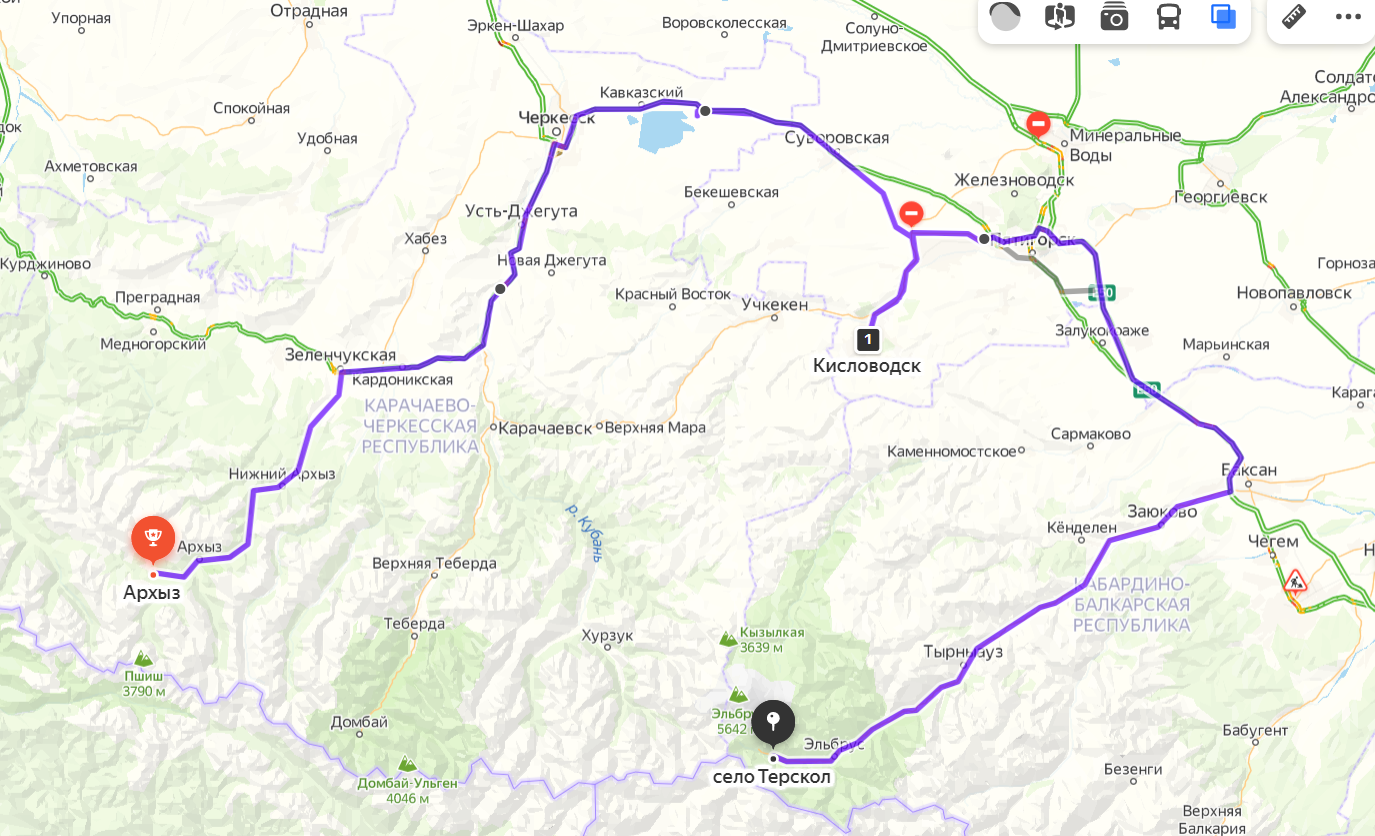
Task: Click route waypoint dot near Новая Джегута
Action: pos(500,289)
